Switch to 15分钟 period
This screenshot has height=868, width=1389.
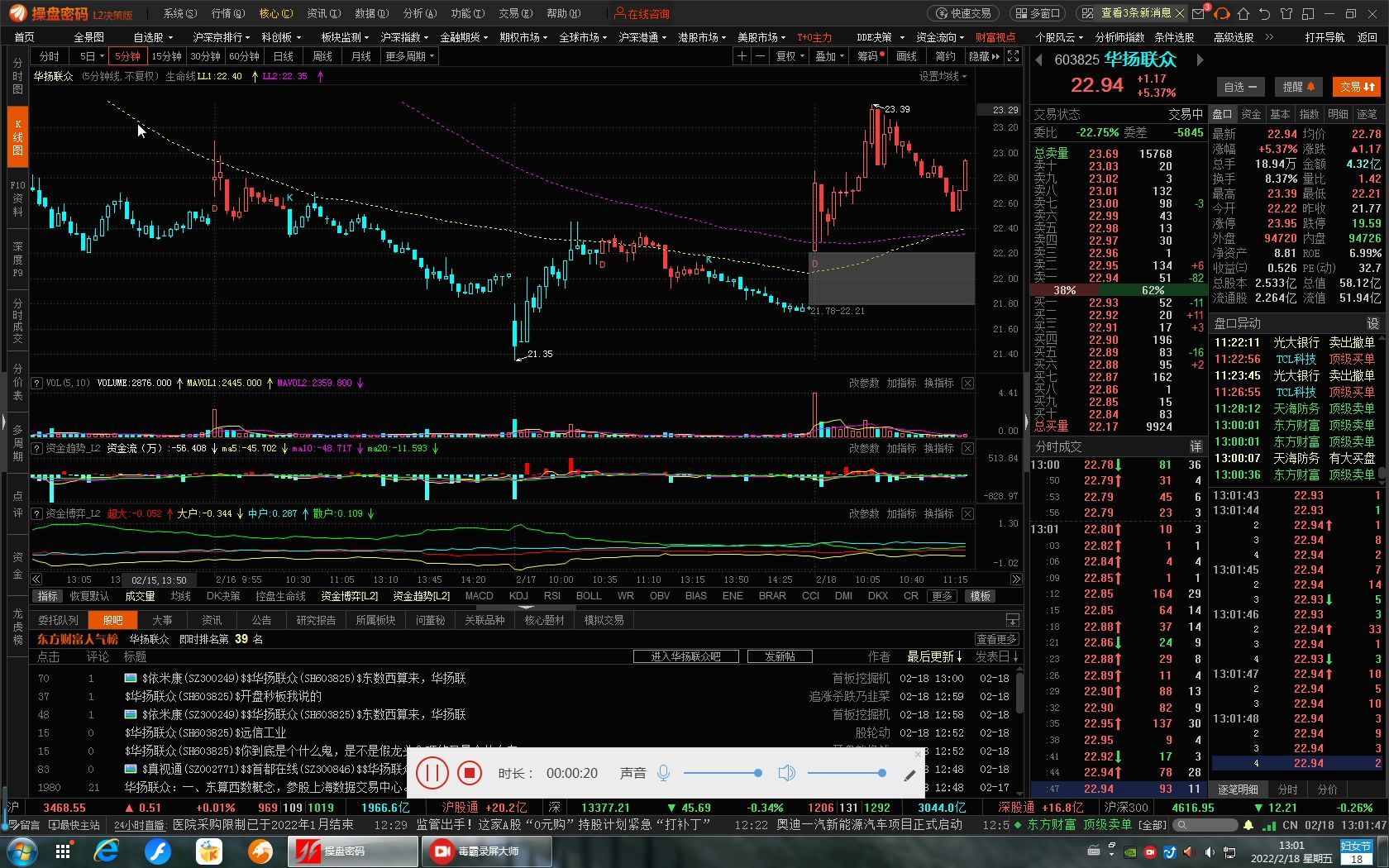(166, 56)
